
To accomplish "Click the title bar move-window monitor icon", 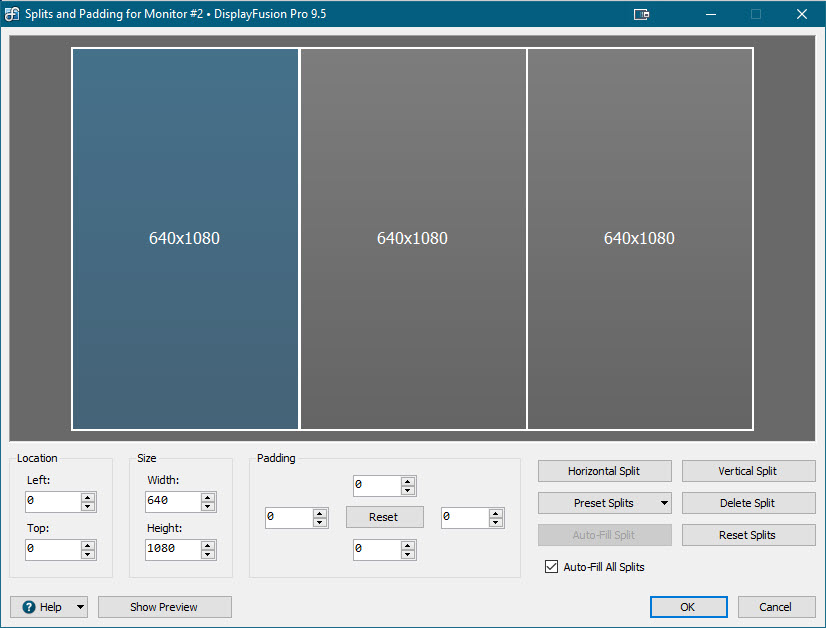I will tap(641, 14).
